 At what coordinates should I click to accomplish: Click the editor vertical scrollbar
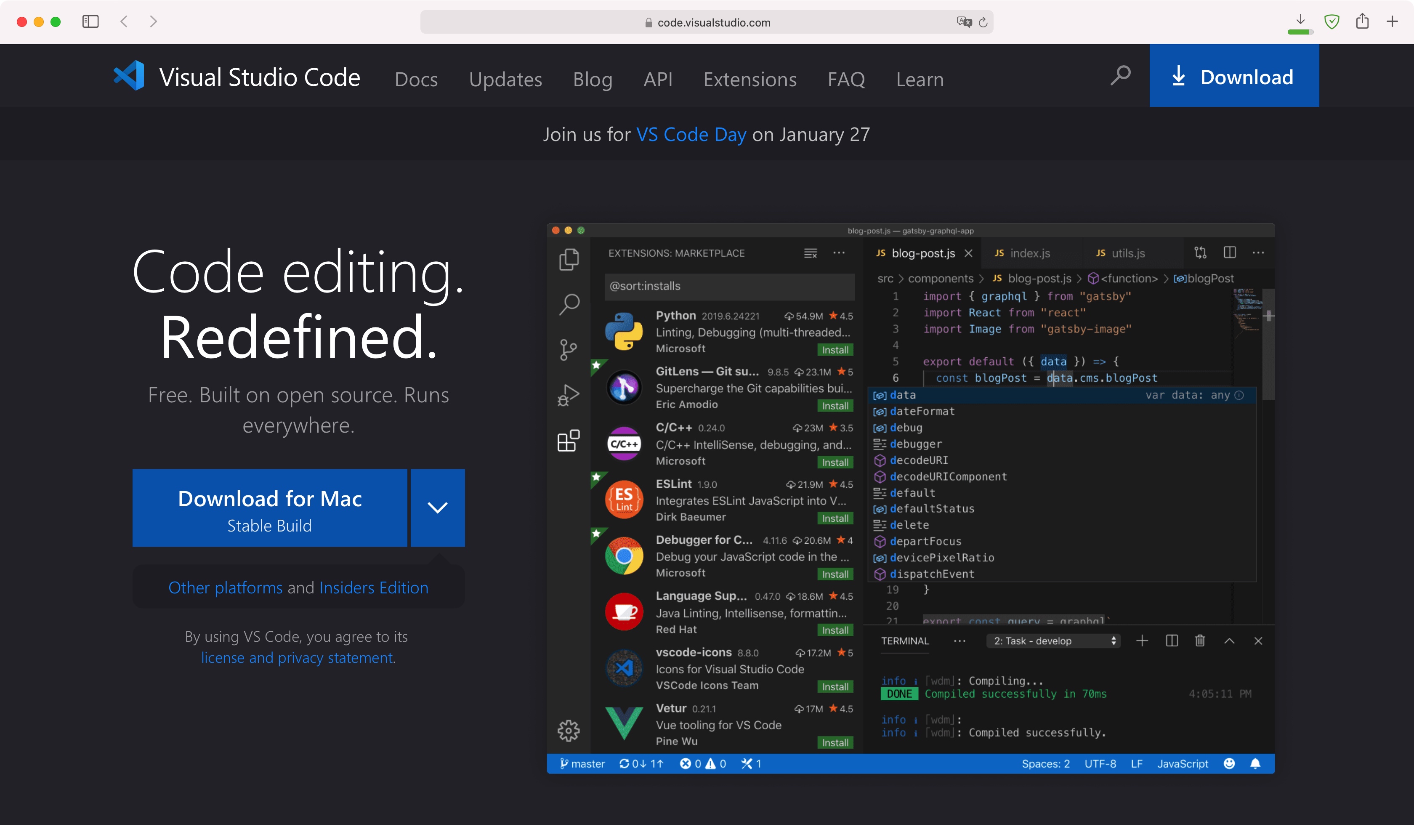[1268, 344]
